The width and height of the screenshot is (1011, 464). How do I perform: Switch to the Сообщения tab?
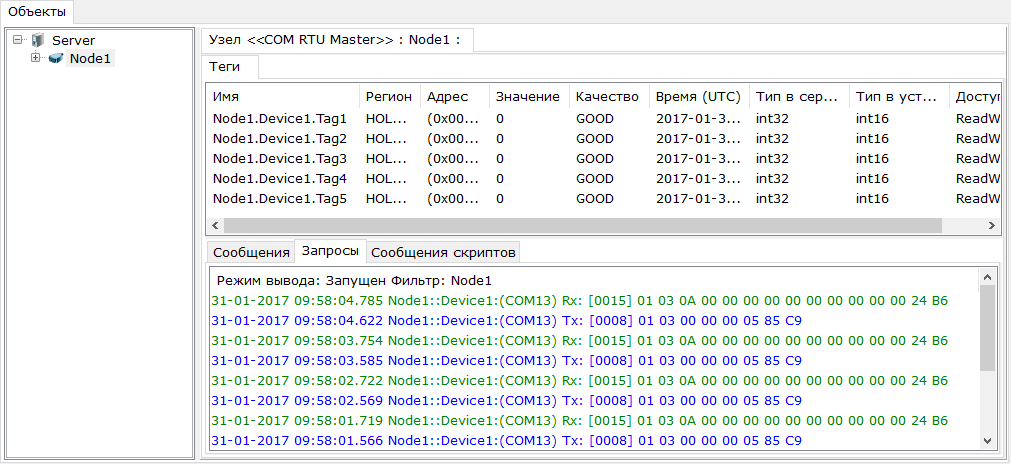click(x=250, y=251)
